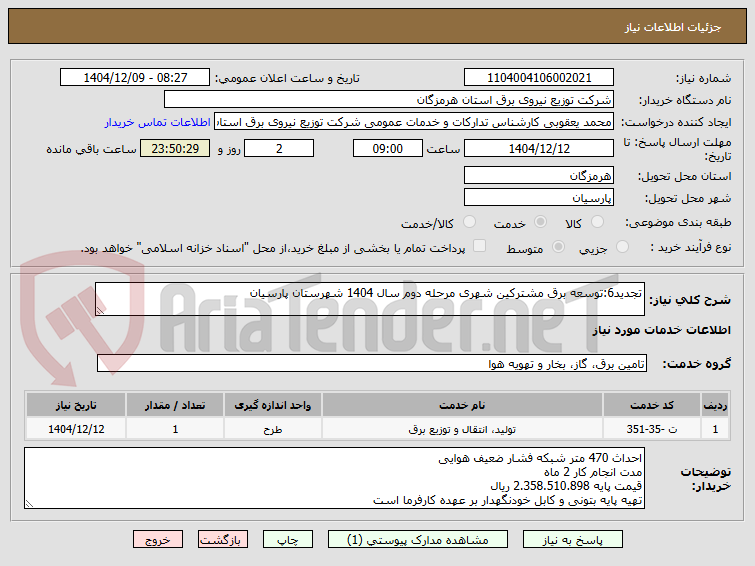Click the شهر محل تحویل field پارسیان

[x=539, y=197]
